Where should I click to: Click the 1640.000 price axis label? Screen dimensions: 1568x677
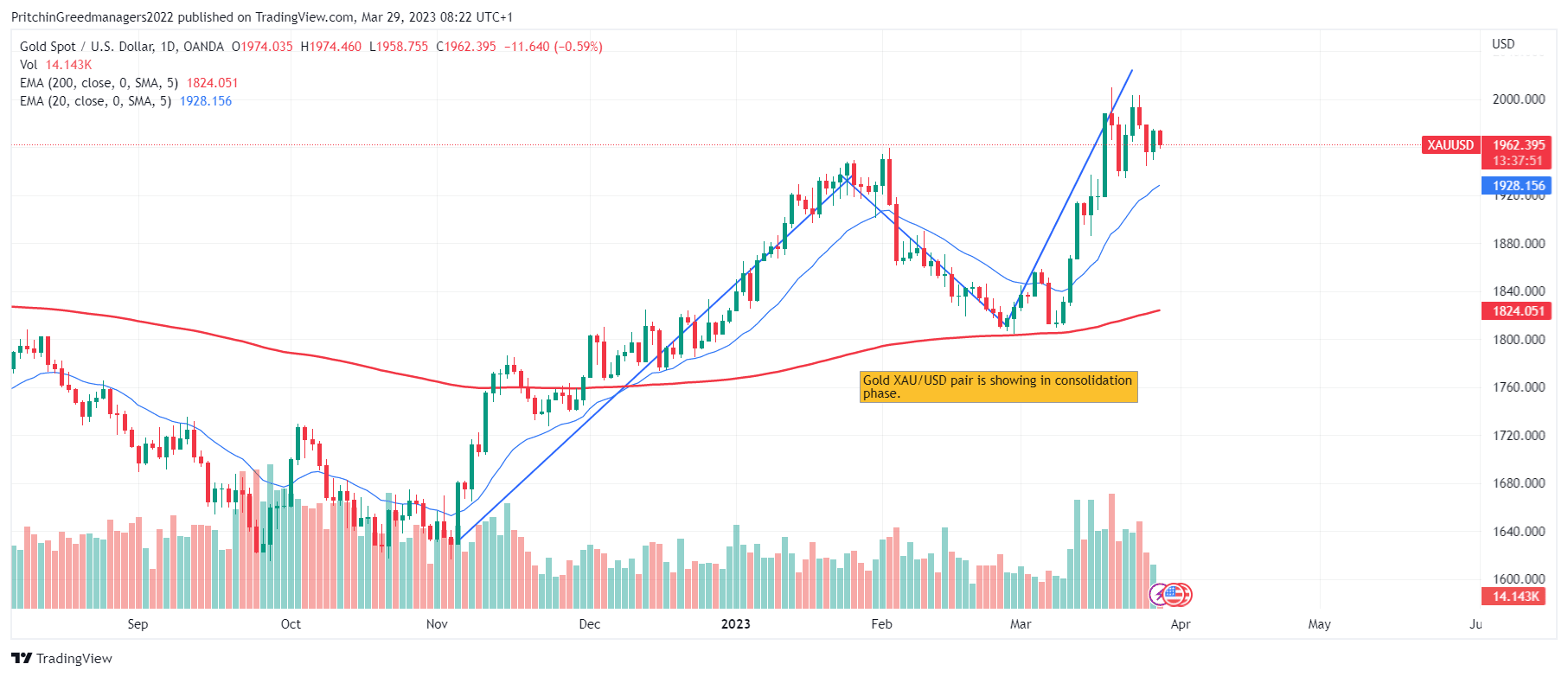[1519, 532]
